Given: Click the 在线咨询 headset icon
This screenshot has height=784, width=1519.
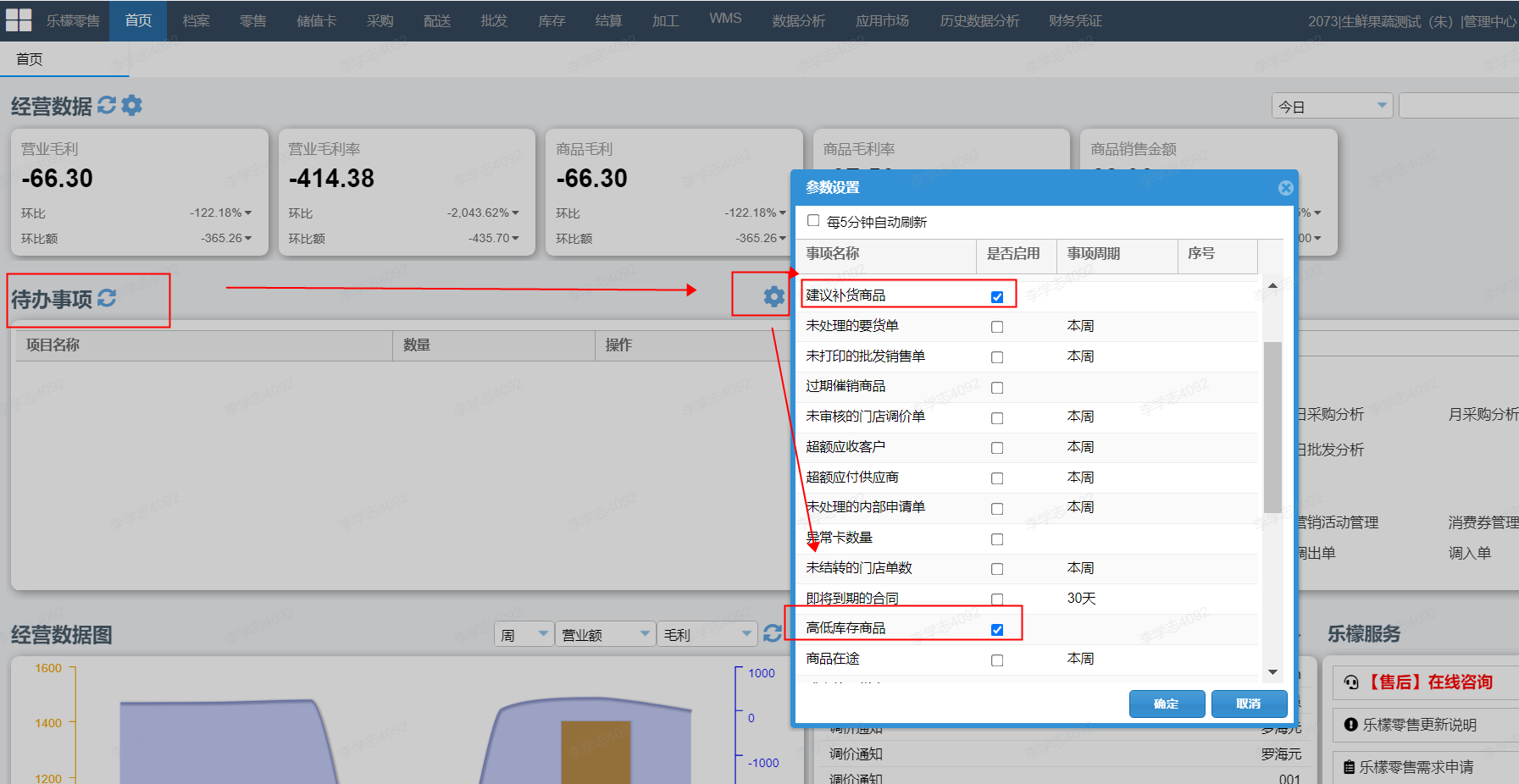Looking at the screenshot, I should click(1351, 682).
